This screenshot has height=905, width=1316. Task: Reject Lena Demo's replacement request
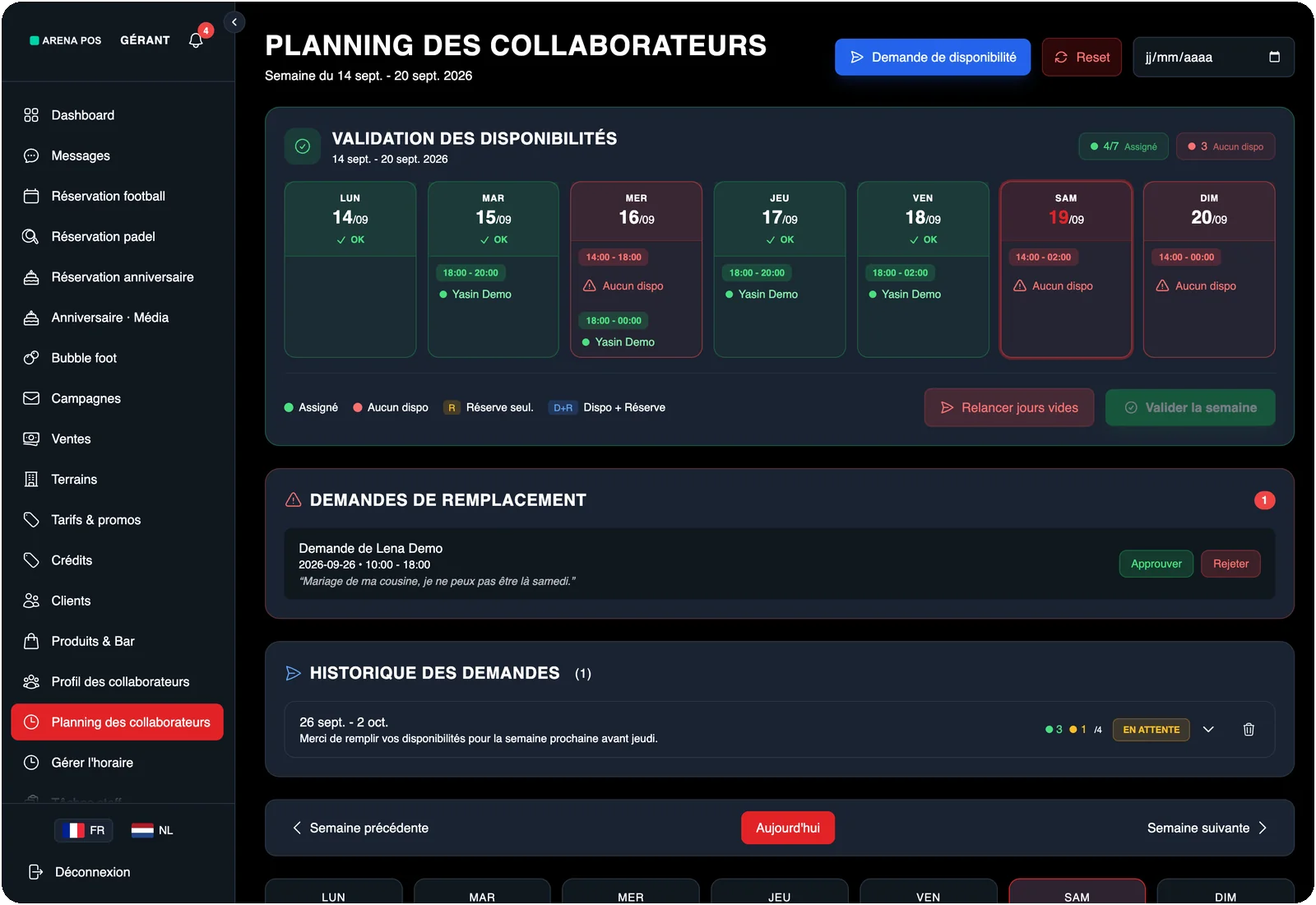[x=1230, y=564]
